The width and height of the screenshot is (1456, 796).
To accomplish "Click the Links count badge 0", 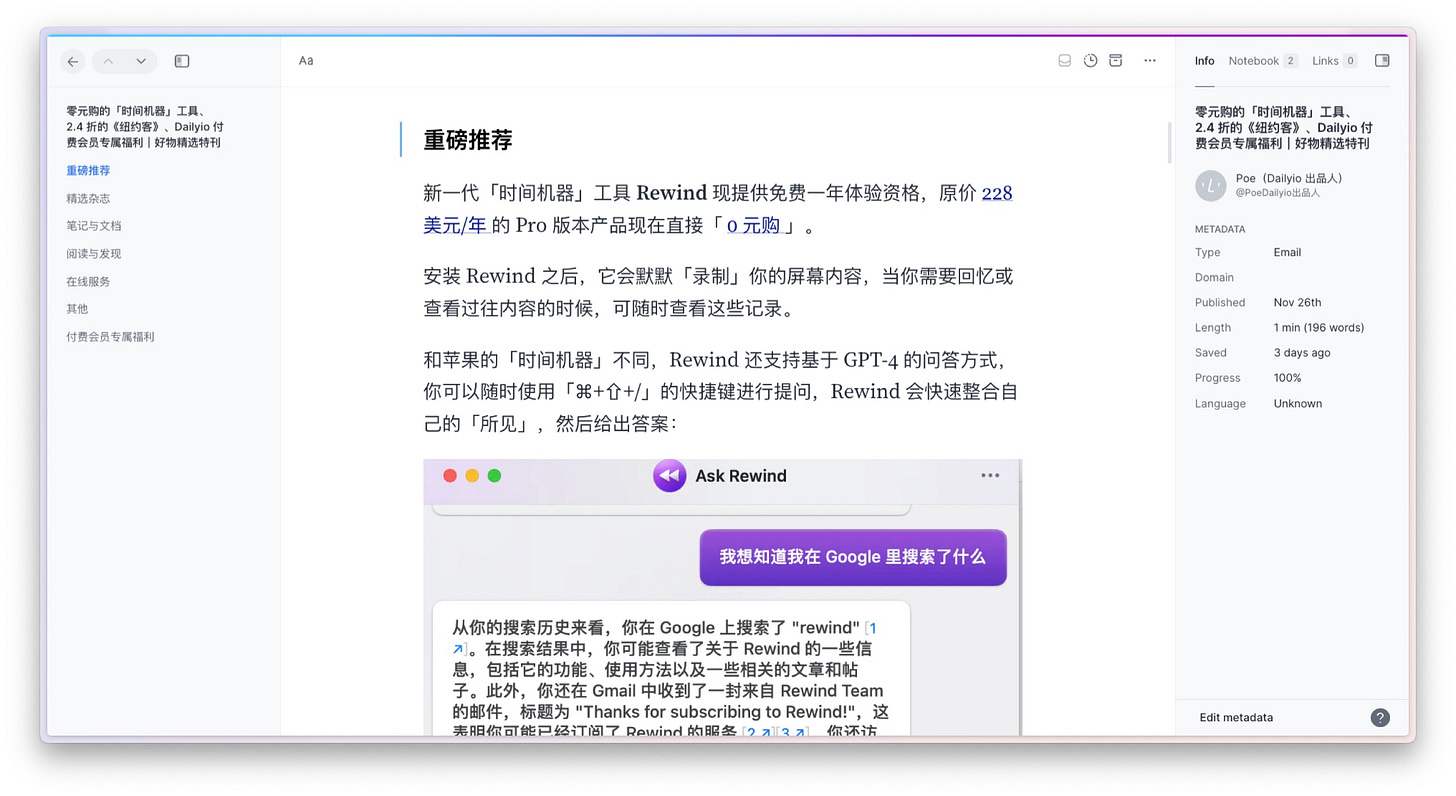I will (1350, 61).
